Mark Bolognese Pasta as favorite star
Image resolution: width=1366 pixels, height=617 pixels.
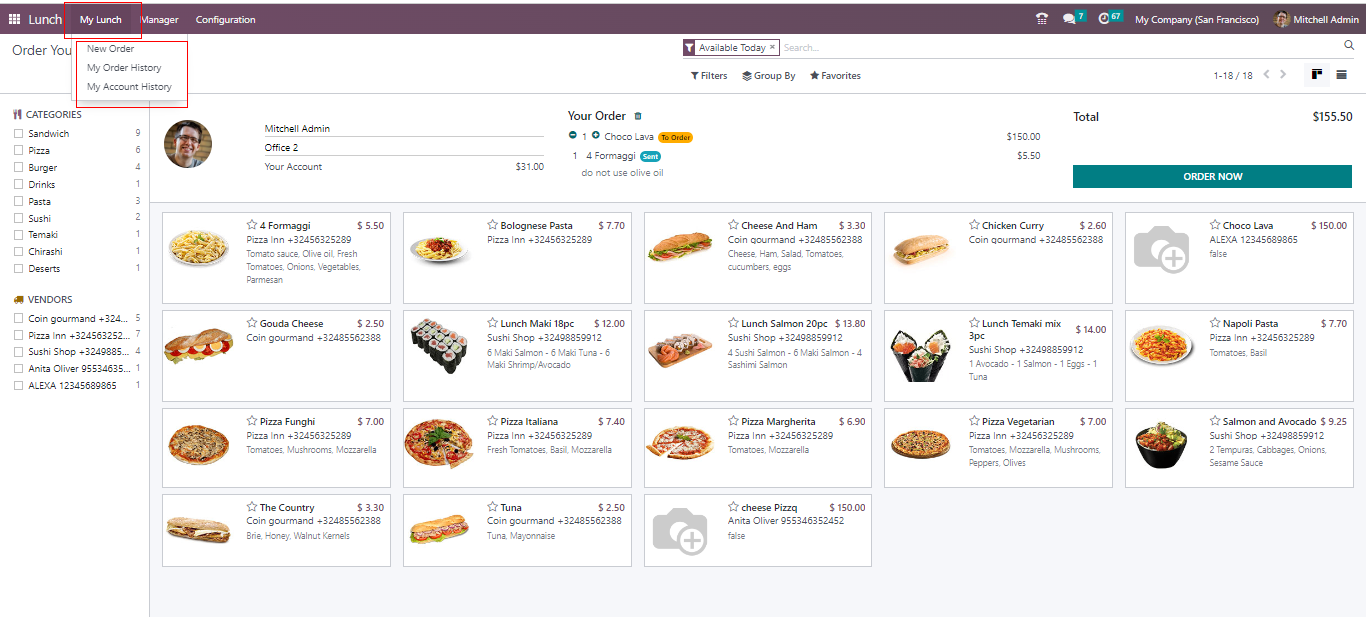click(493, 226)
